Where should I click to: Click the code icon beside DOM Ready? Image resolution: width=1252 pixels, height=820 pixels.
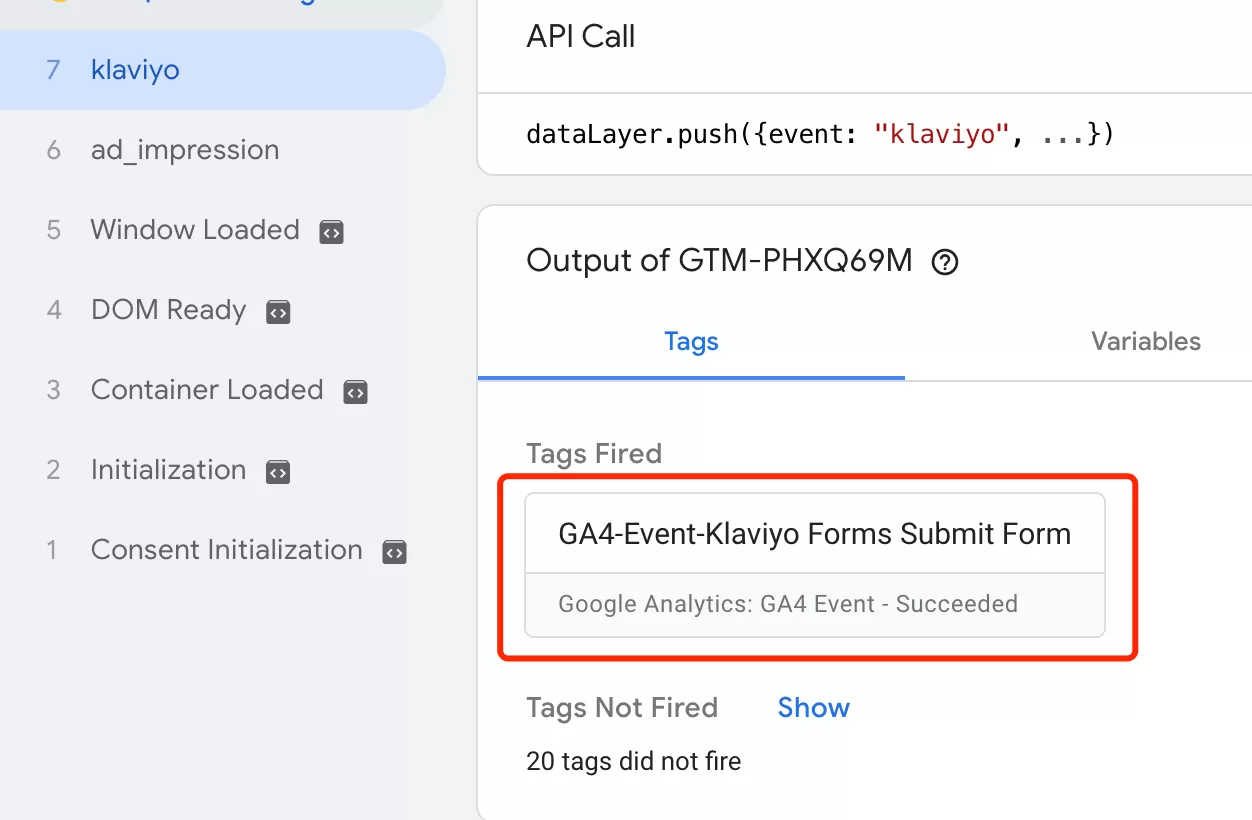point(278,312)
